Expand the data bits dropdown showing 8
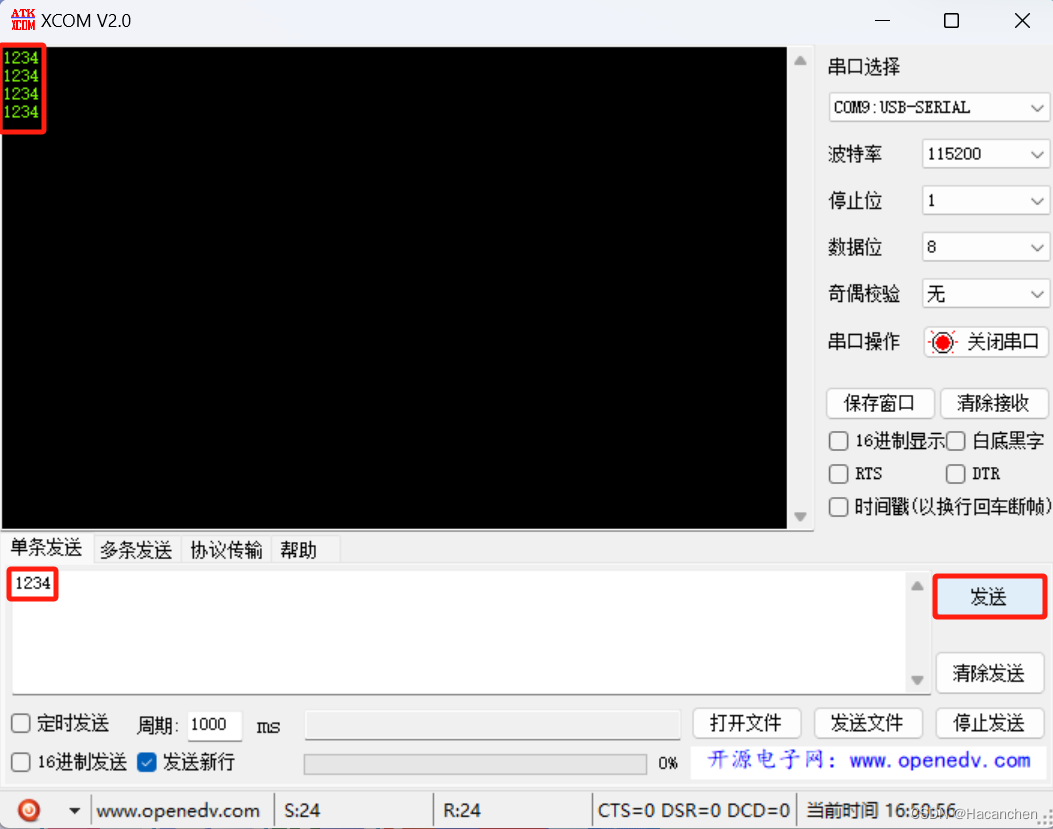The height and width of the screenshot is (829, 1053). click(985, 247)
